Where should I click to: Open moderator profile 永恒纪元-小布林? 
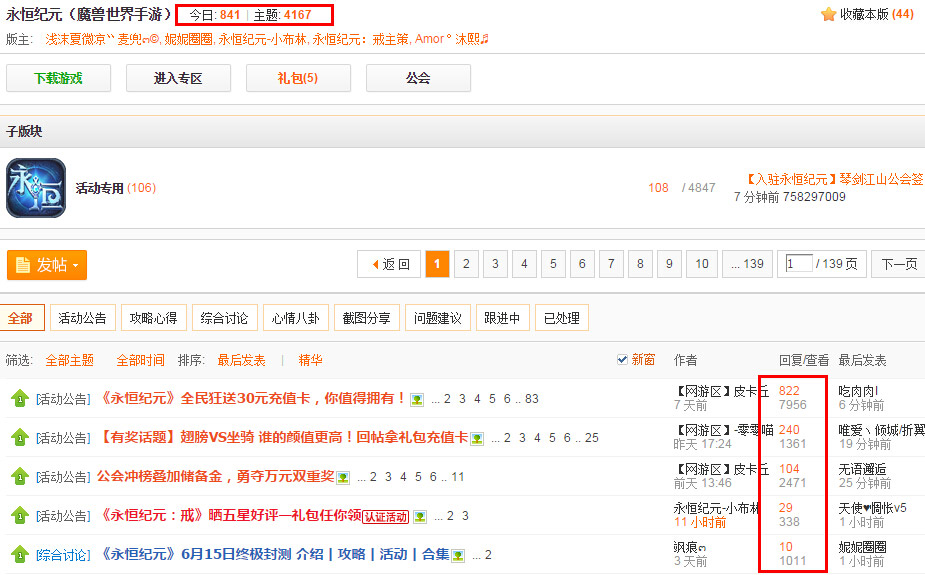pos(263,40)
